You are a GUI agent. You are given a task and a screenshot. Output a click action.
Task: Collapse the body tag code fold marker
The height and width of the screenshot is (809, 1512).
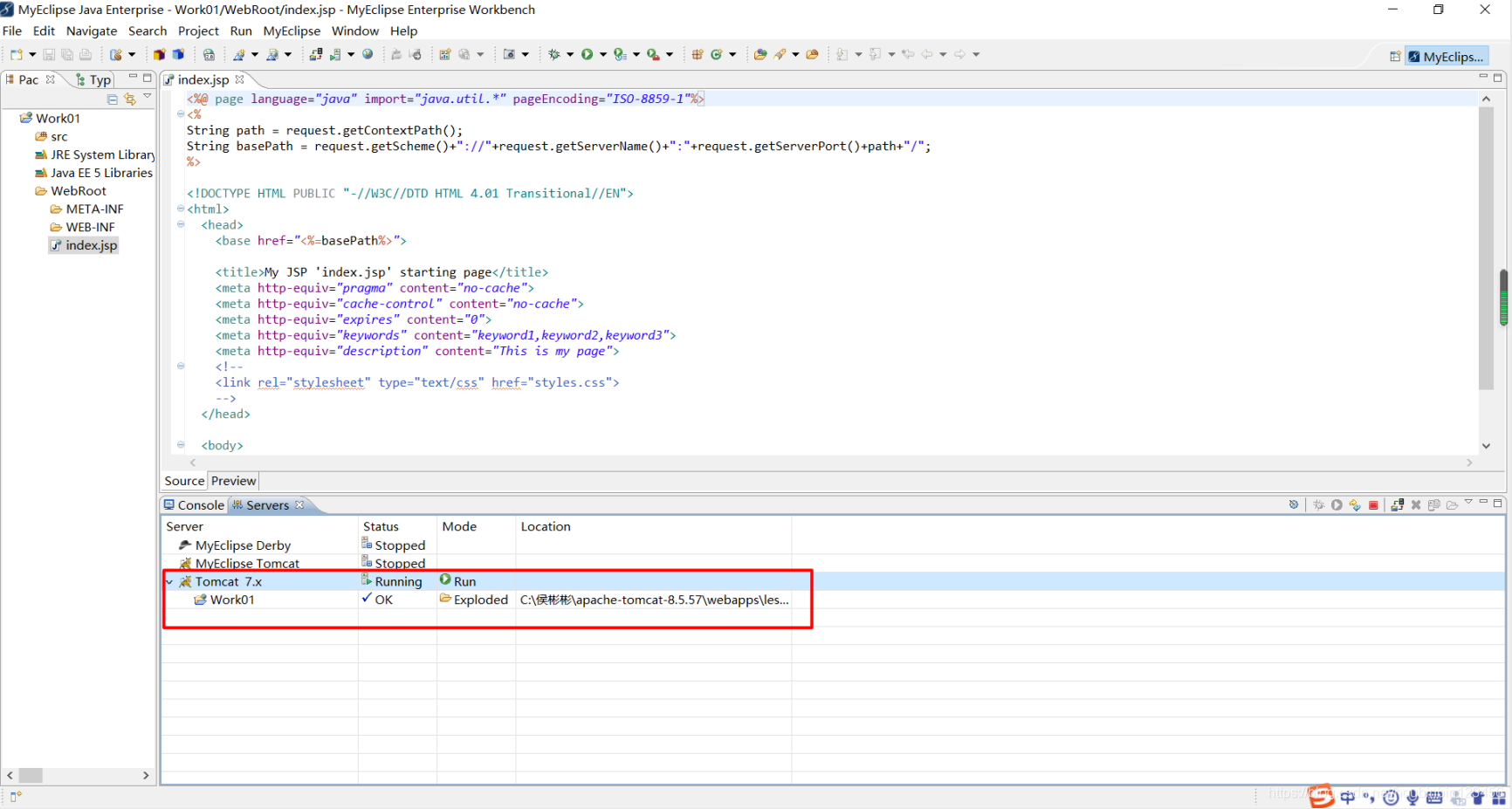[181, 444]
